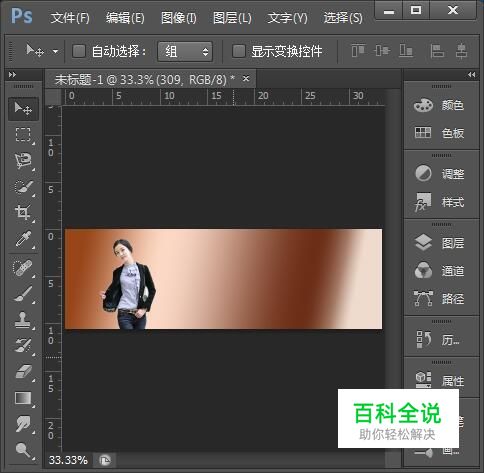Select the Brush tool
This screenshot has width=484, height=473.
click(x=23, y=294)
